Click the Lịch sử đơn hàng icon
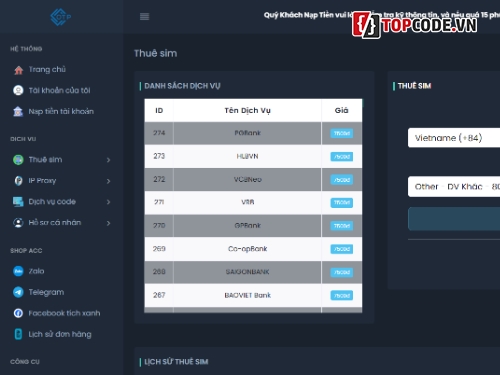The width and height of the screenshot is (500, 375). [x=18, y=334]
